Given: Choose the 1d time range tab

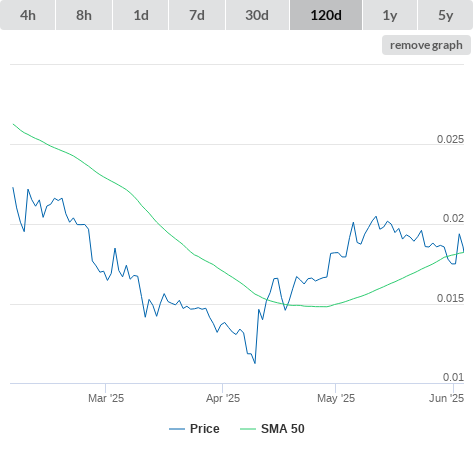Looking at the screenshot, I should coord(141,15).
